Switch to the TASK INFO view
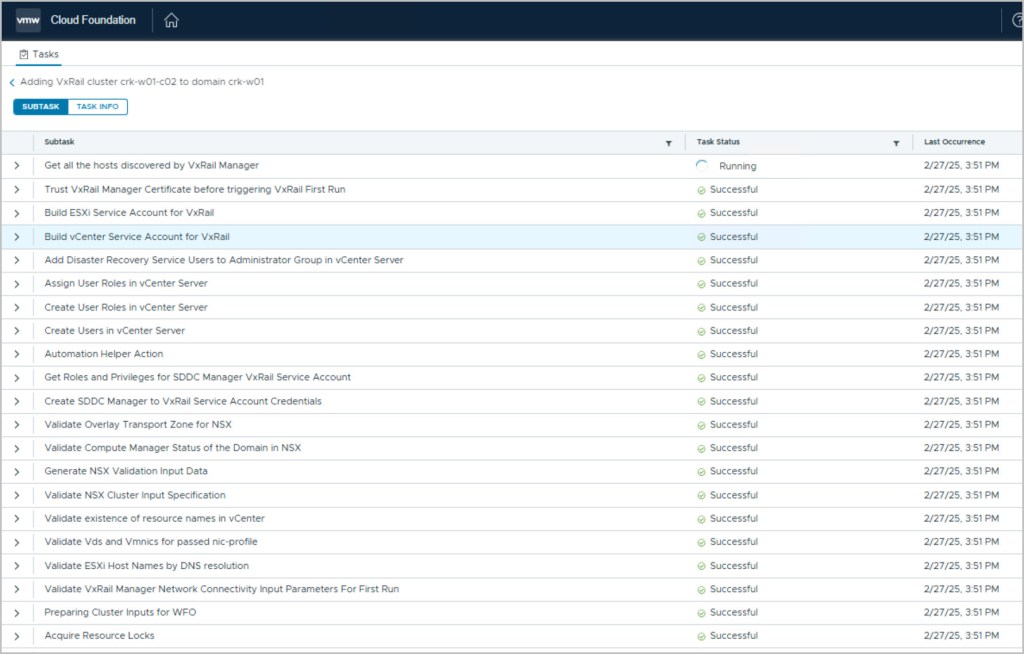This screenshot has height=654, width=1024. [x=98, y=107]
